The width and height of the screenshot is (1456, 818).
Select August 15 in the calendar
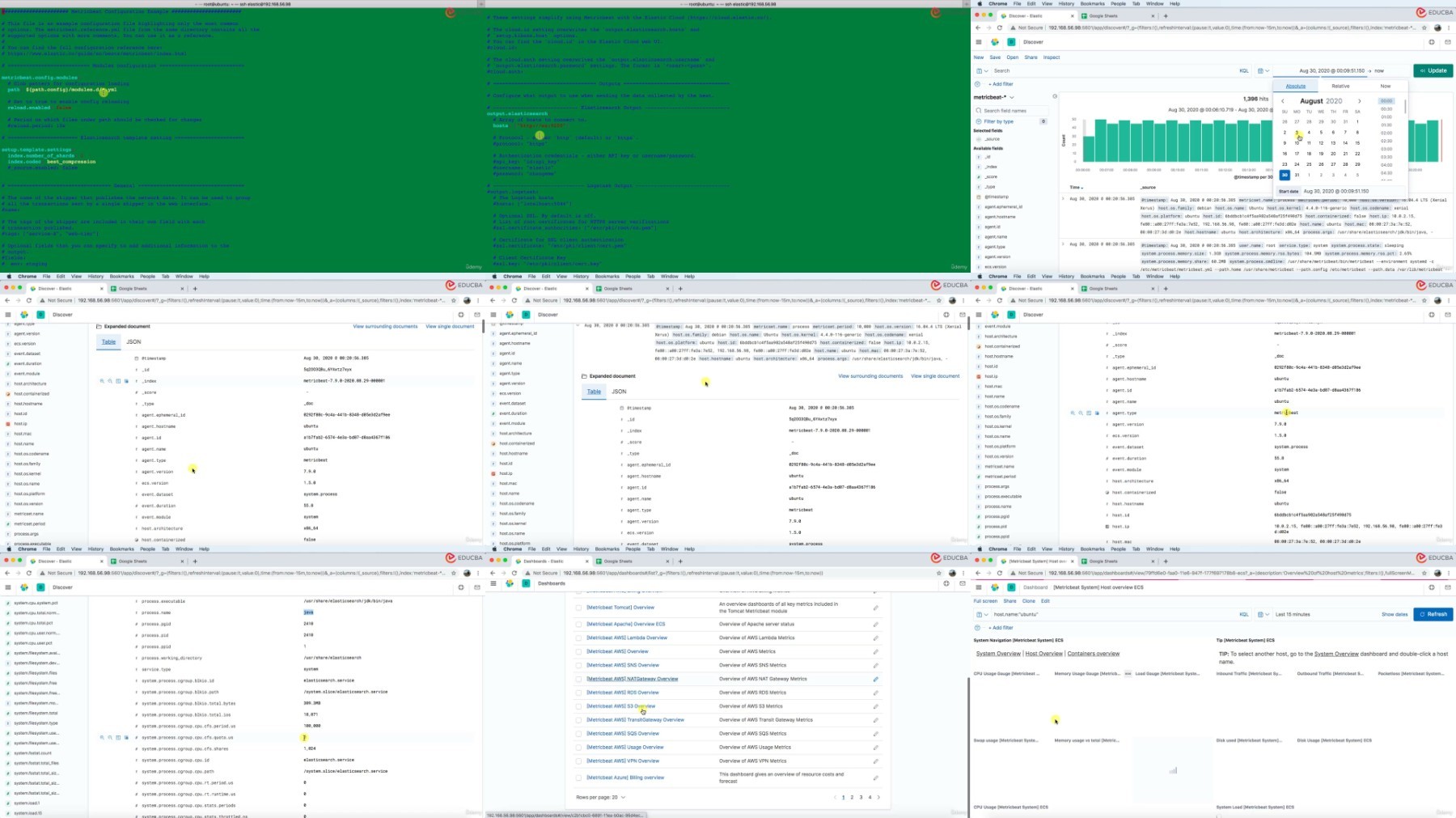click(1357, 143)
